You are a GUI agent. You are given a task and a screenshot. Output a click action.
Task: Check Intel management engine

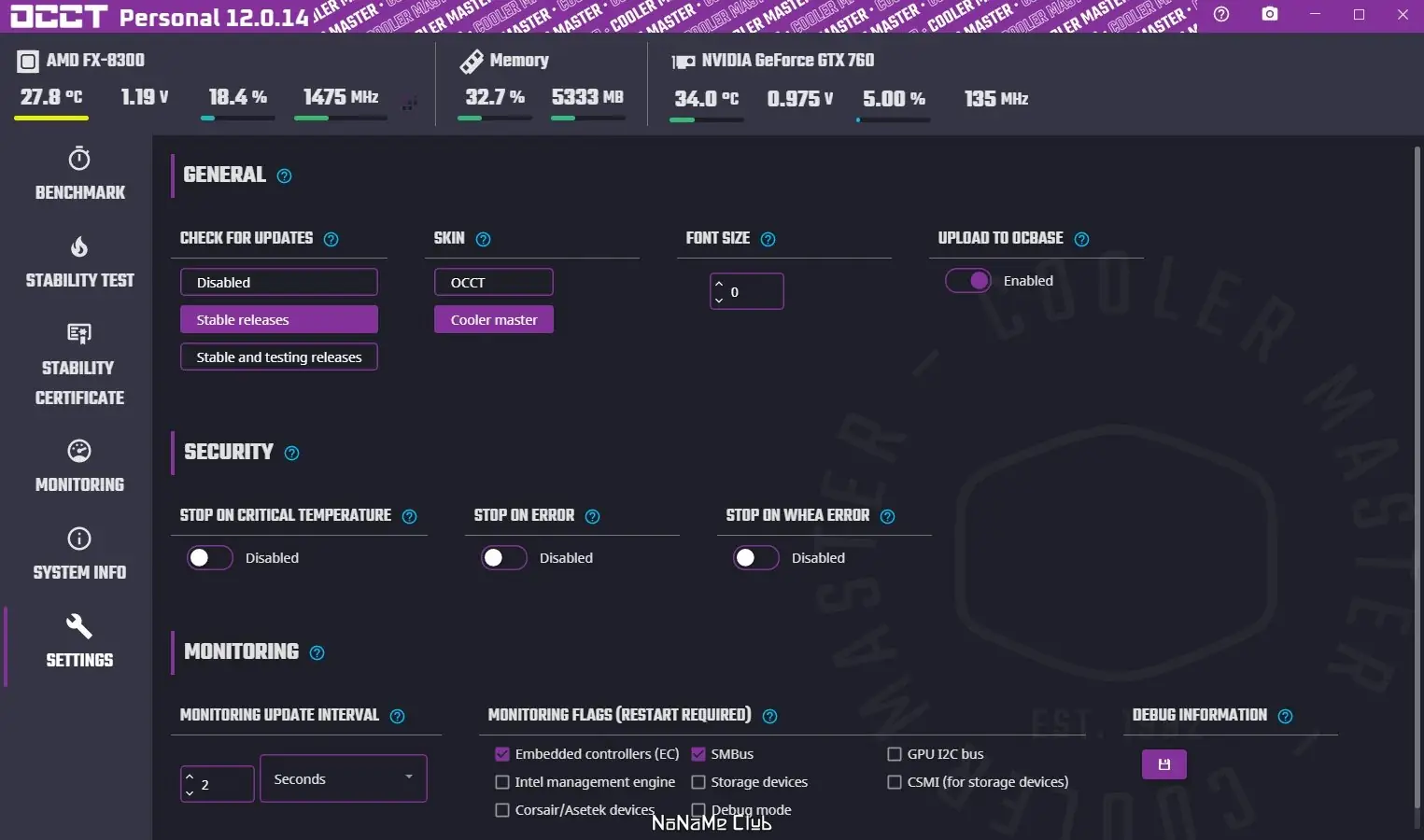click(x=502, y=782)
